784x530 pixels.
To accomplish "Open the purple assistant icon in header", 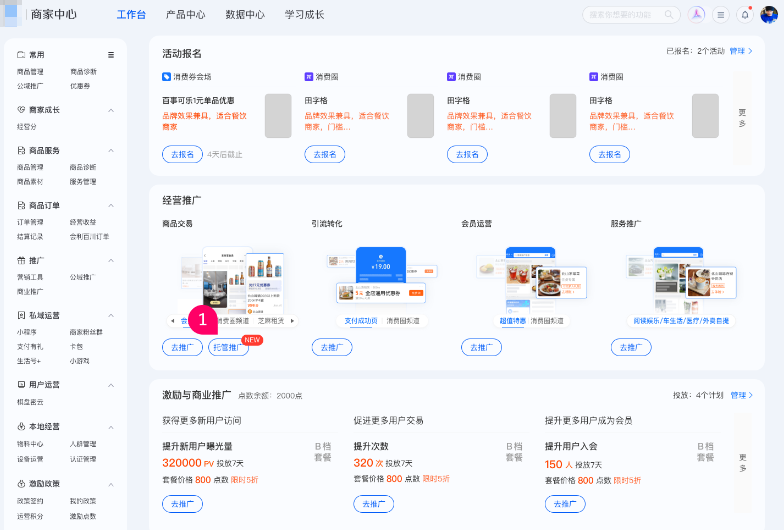I will [696, 14].
